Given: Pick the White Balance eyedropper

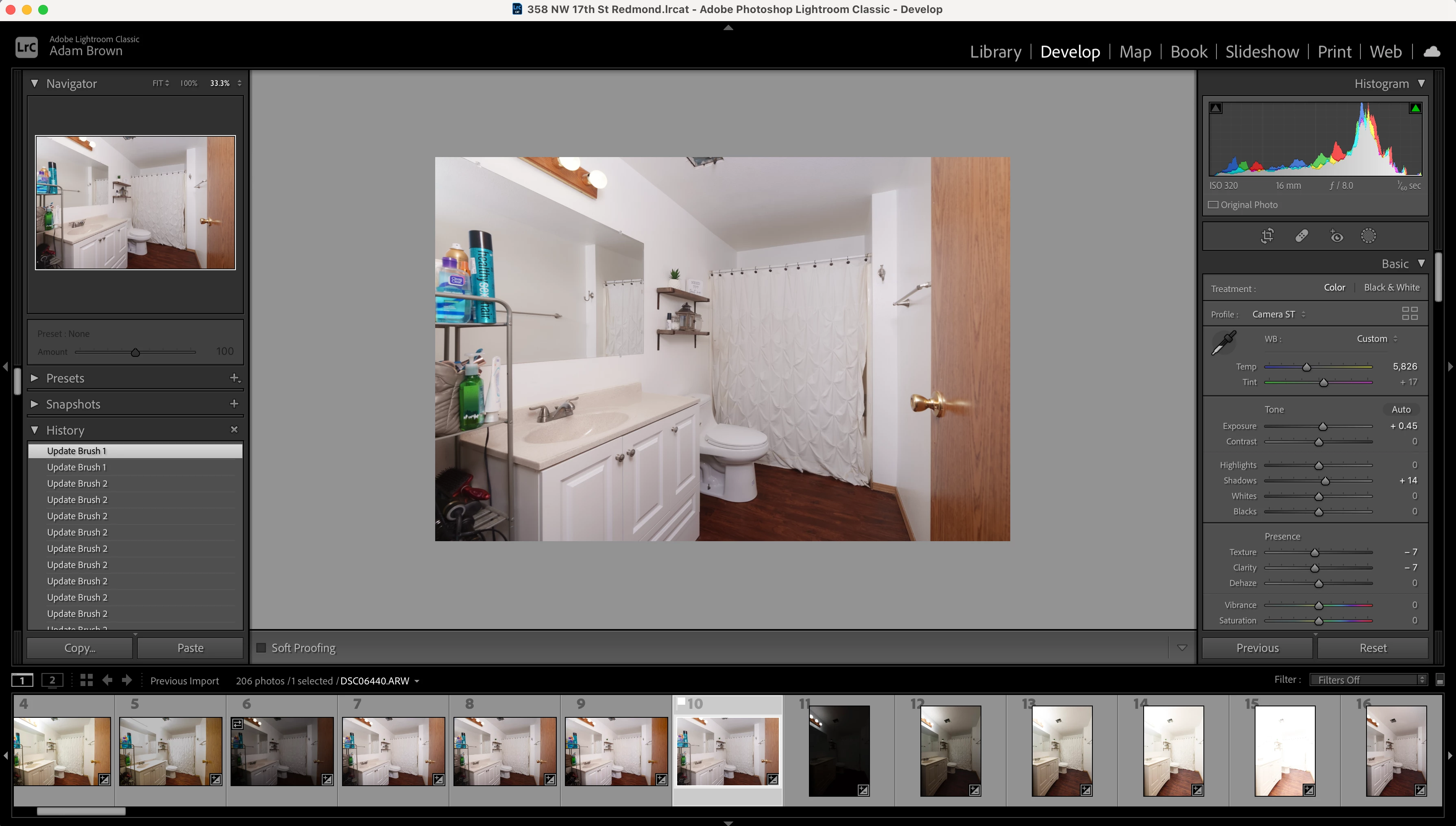Looking at the screenshot, I should point(1223,343).
